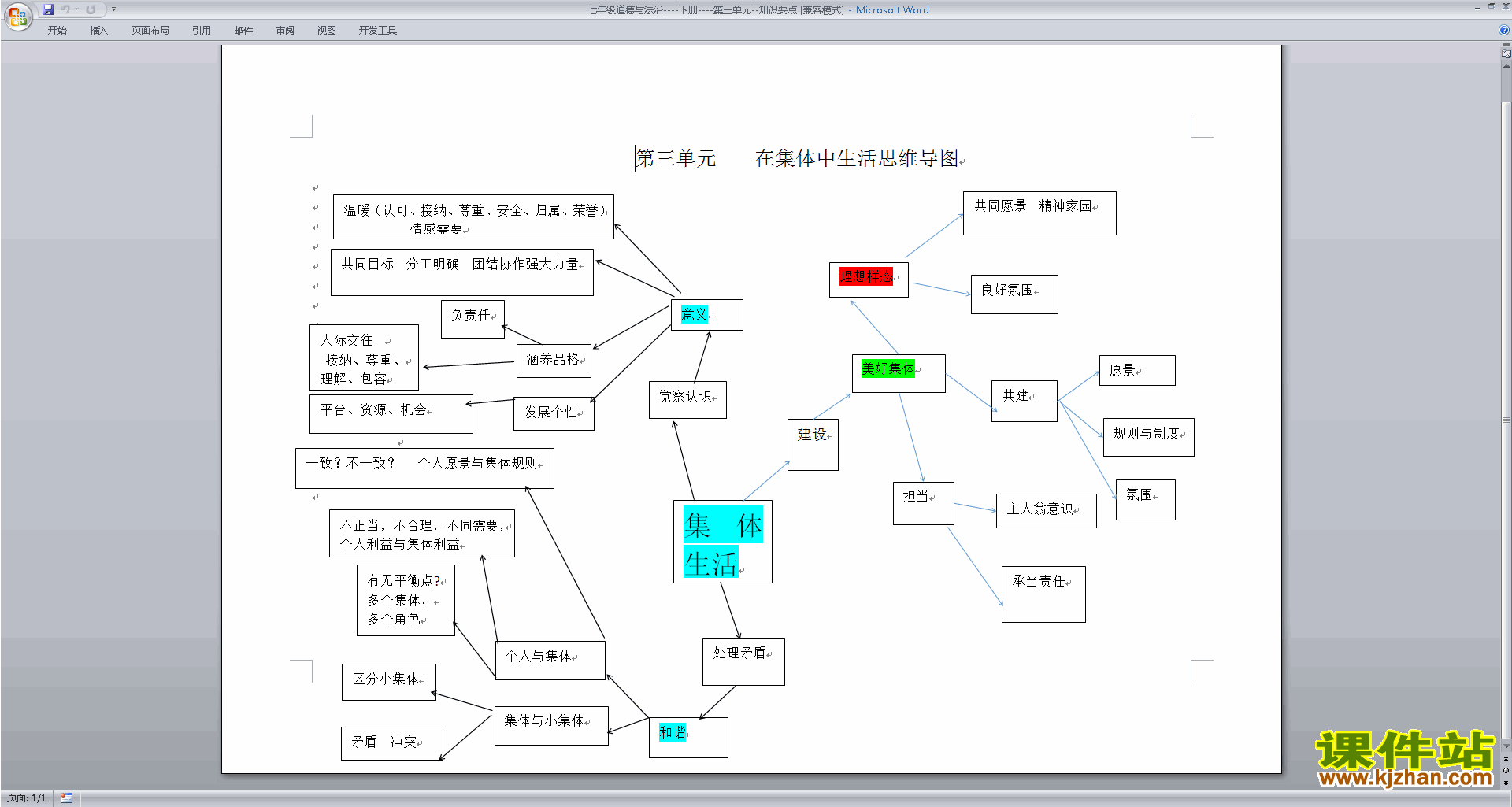Click the 负责任 text box

[x=472, y=319]
